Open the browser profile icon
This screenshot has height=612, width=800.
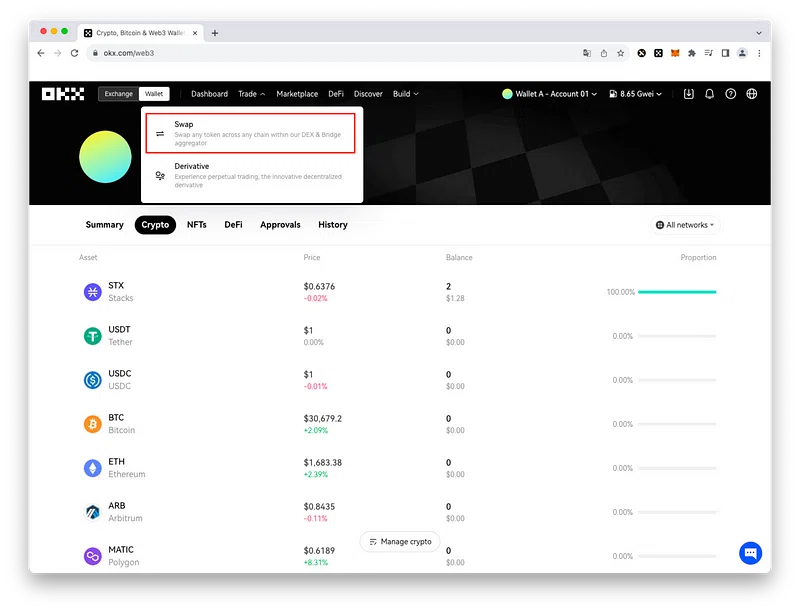point(742,53)
